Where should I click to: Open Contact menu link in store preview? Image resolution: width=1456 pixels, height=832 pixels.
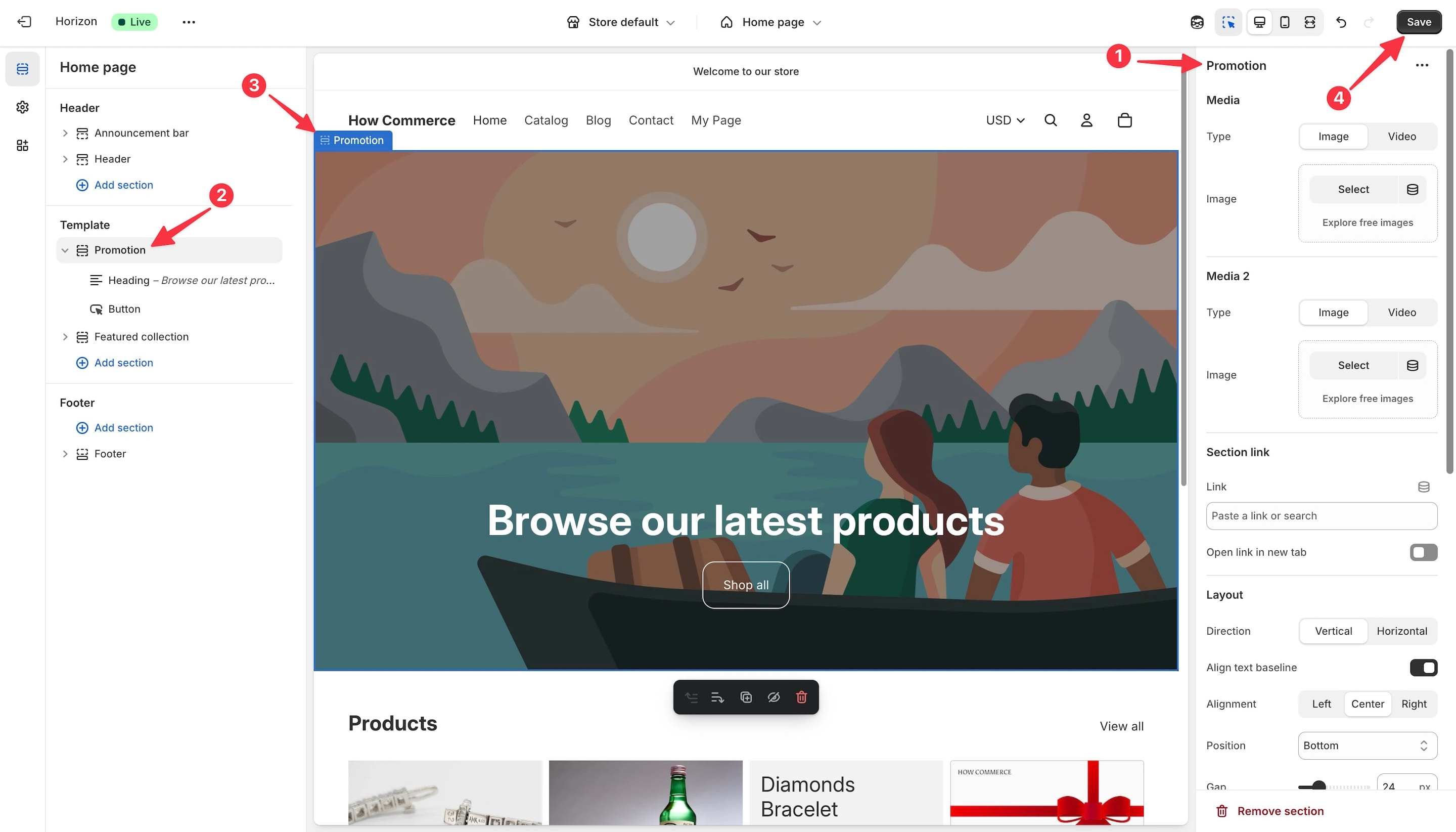click(651, 120)
